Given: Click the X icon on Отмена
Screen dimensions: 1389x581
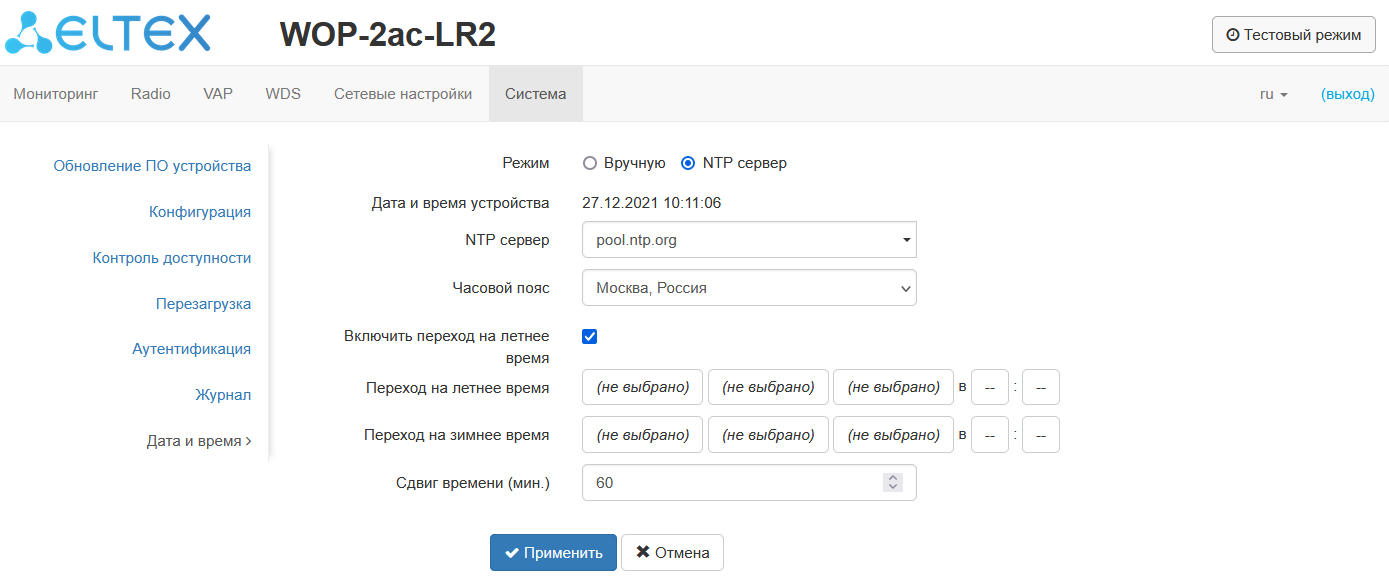Looking at the screenshot, I should pos(642,553).
